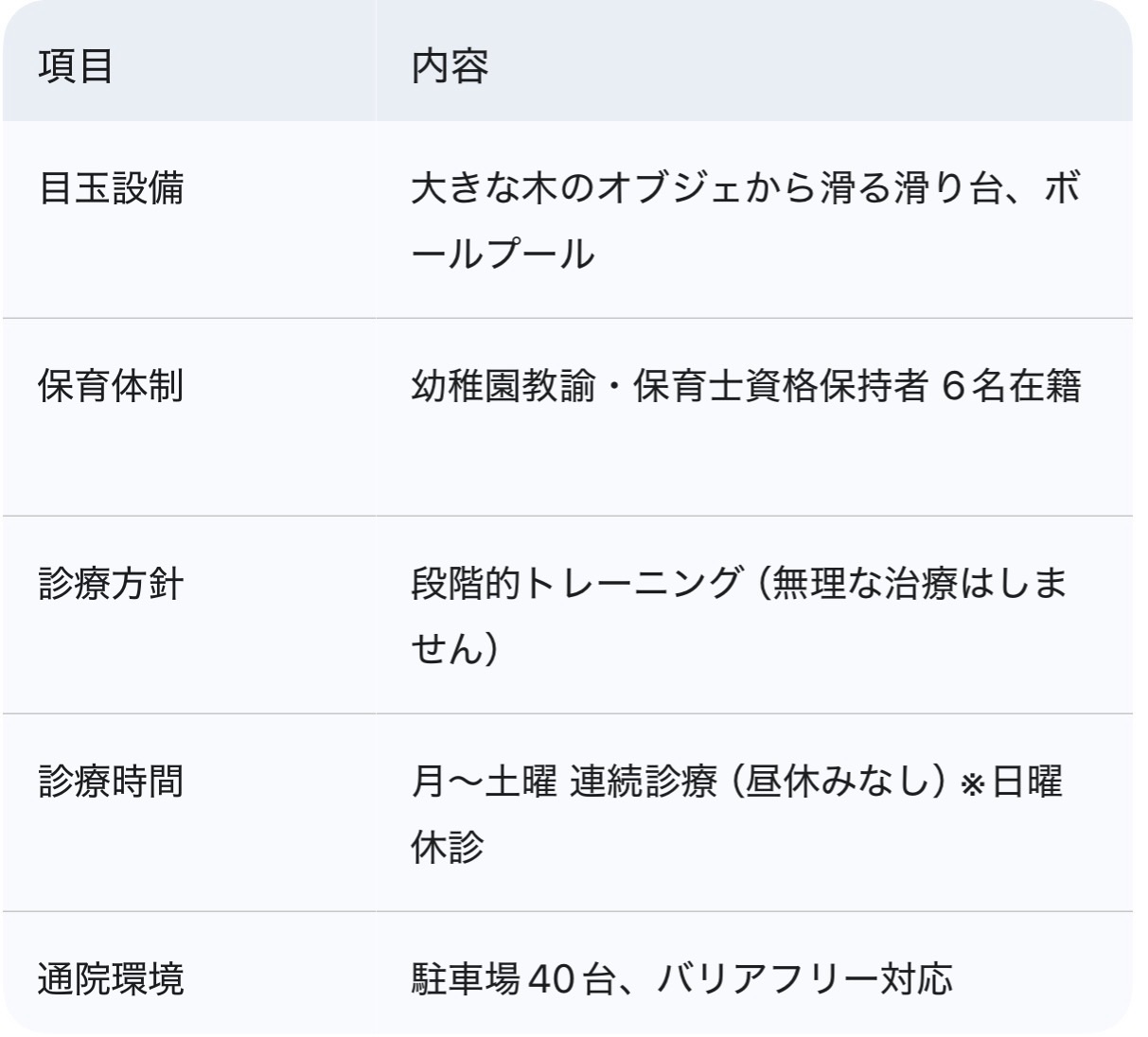Click the word ボールプール in the equipment cell
Screen dimensions: 1148x1037
503,254
